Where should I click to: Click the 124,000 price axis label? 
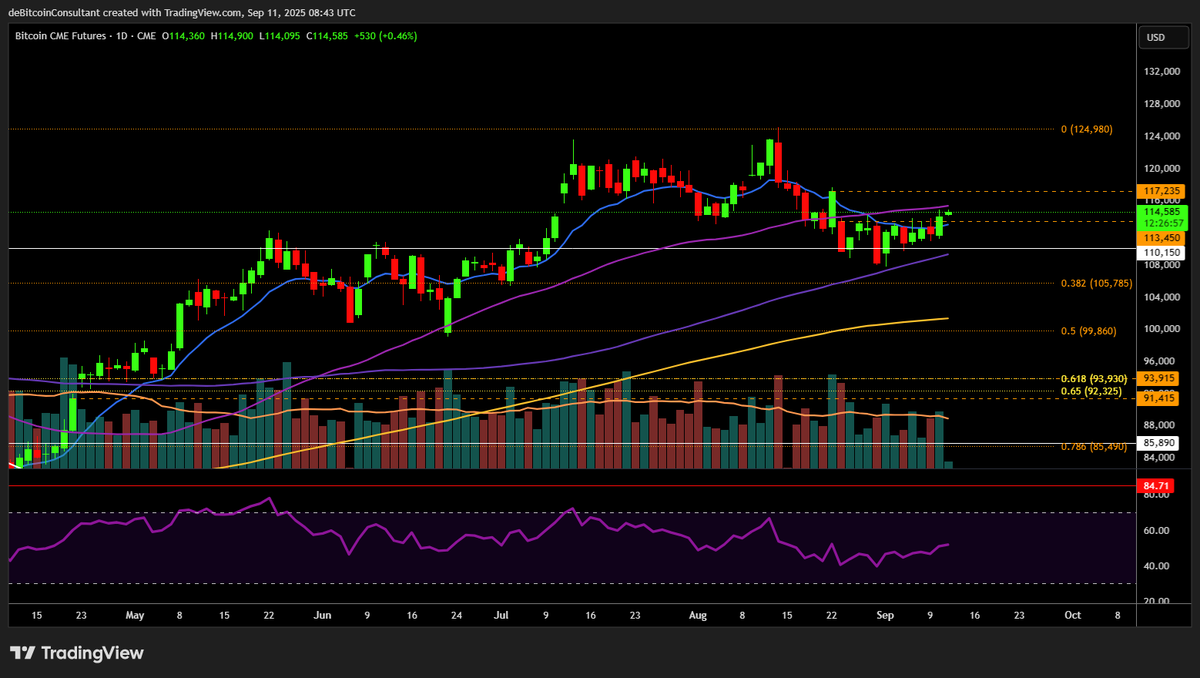point(1161,136)
